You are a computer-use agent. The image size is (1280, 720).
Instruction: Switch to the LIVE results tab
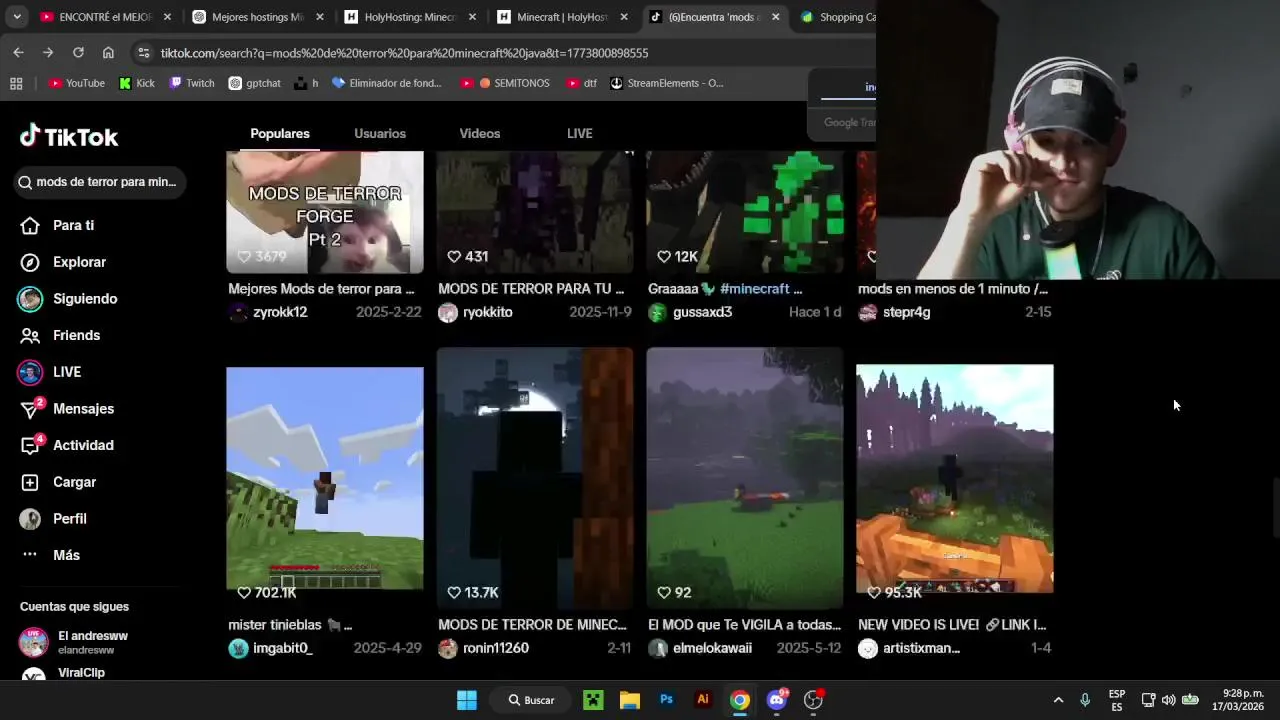[x=580, y=133]
